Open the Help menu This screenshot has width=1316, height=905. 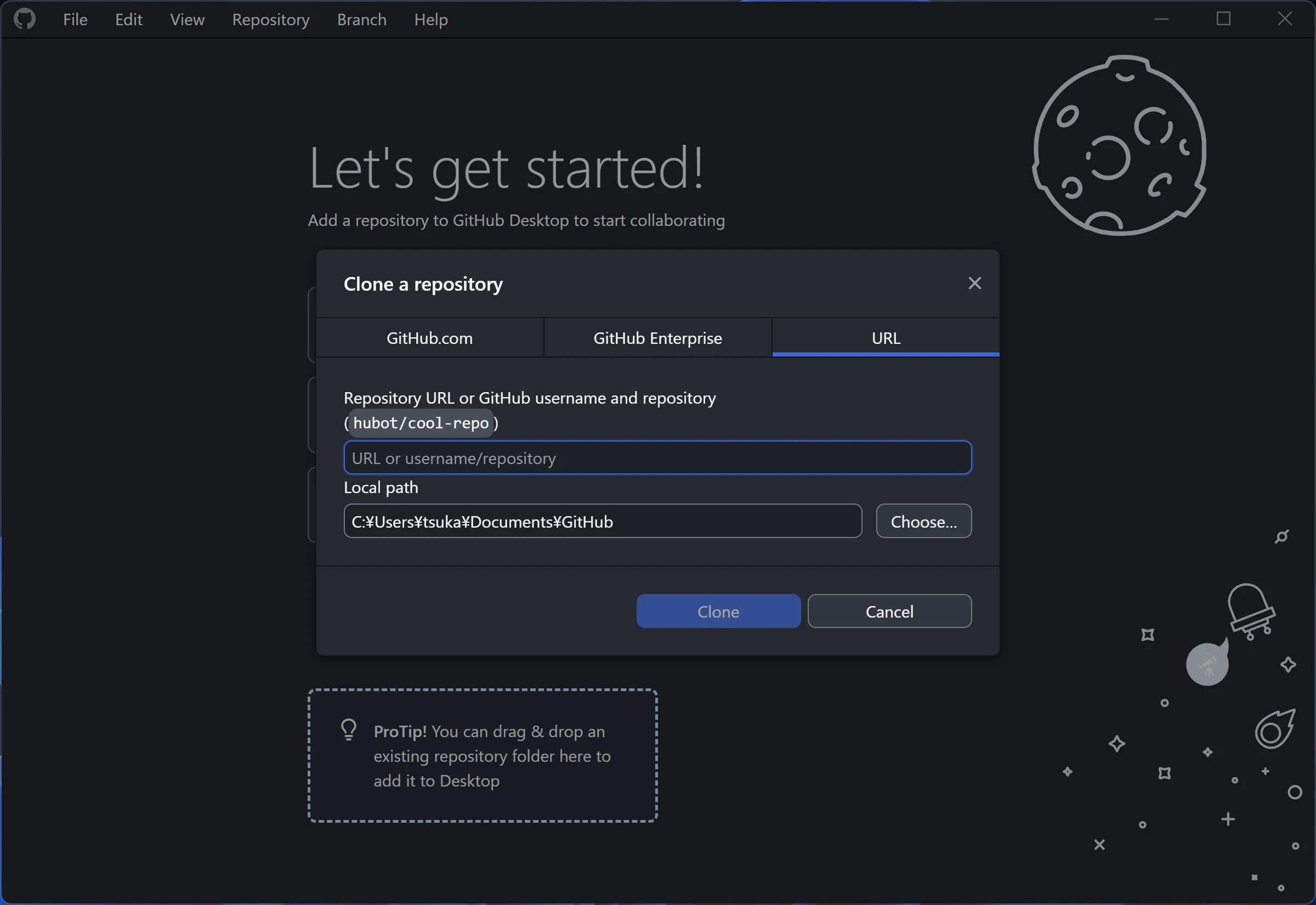[431, 20]
